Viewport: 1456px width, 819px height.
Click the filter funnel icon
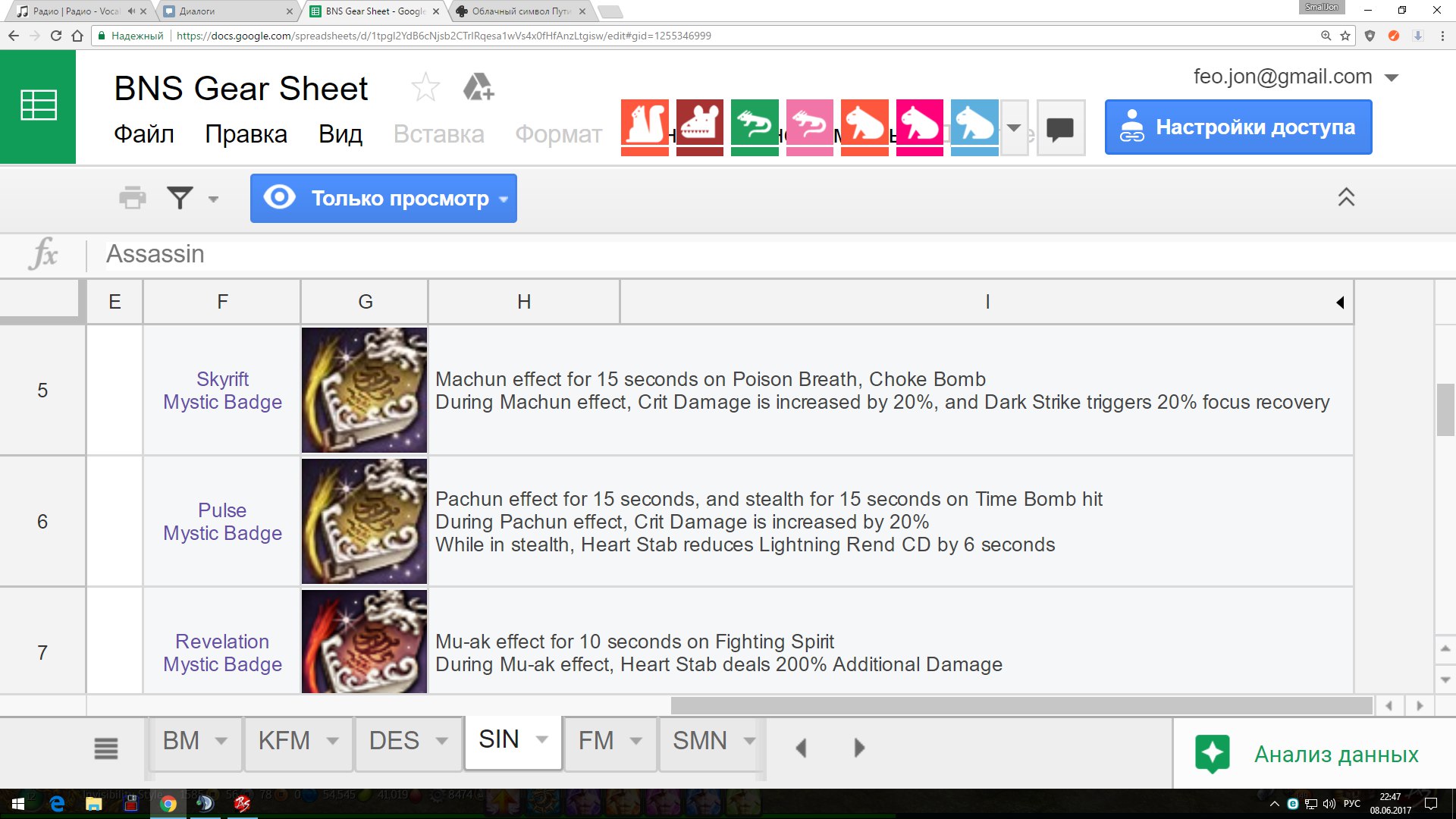click(180, 198)
